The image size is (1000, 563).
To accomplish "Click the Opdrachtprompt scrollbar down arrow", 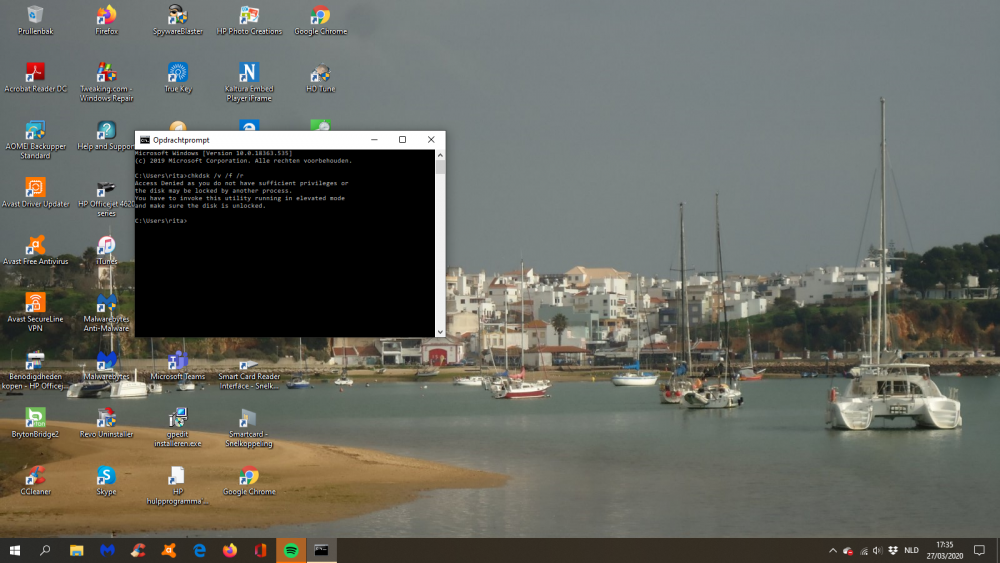I will click(x=440, y=331).
